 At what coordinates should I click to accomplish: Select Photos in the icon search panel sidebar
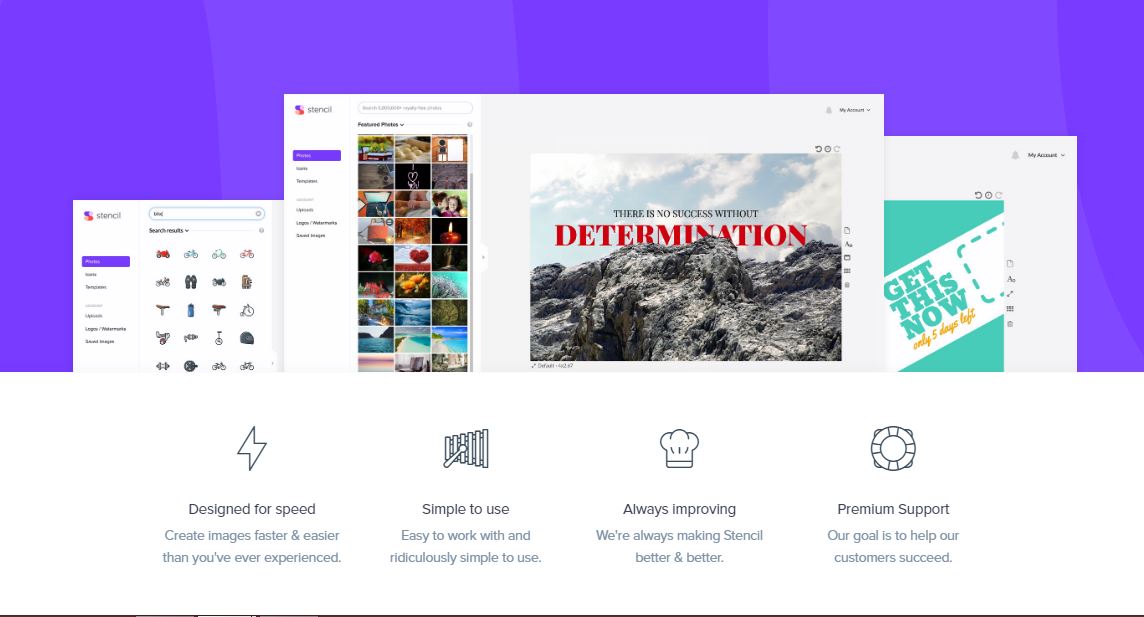[x=106, y=261]
